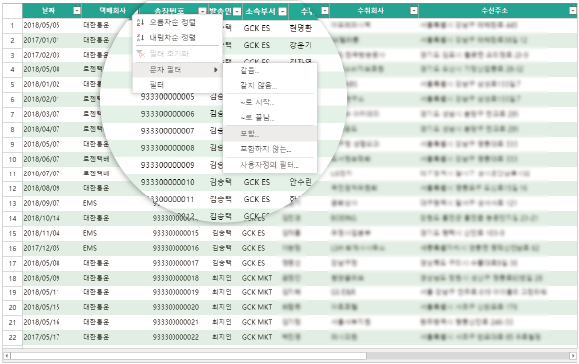The width and height of the screenshot is (579, 364).
Task: Click date cell in row 1
Action: (41, 25)
